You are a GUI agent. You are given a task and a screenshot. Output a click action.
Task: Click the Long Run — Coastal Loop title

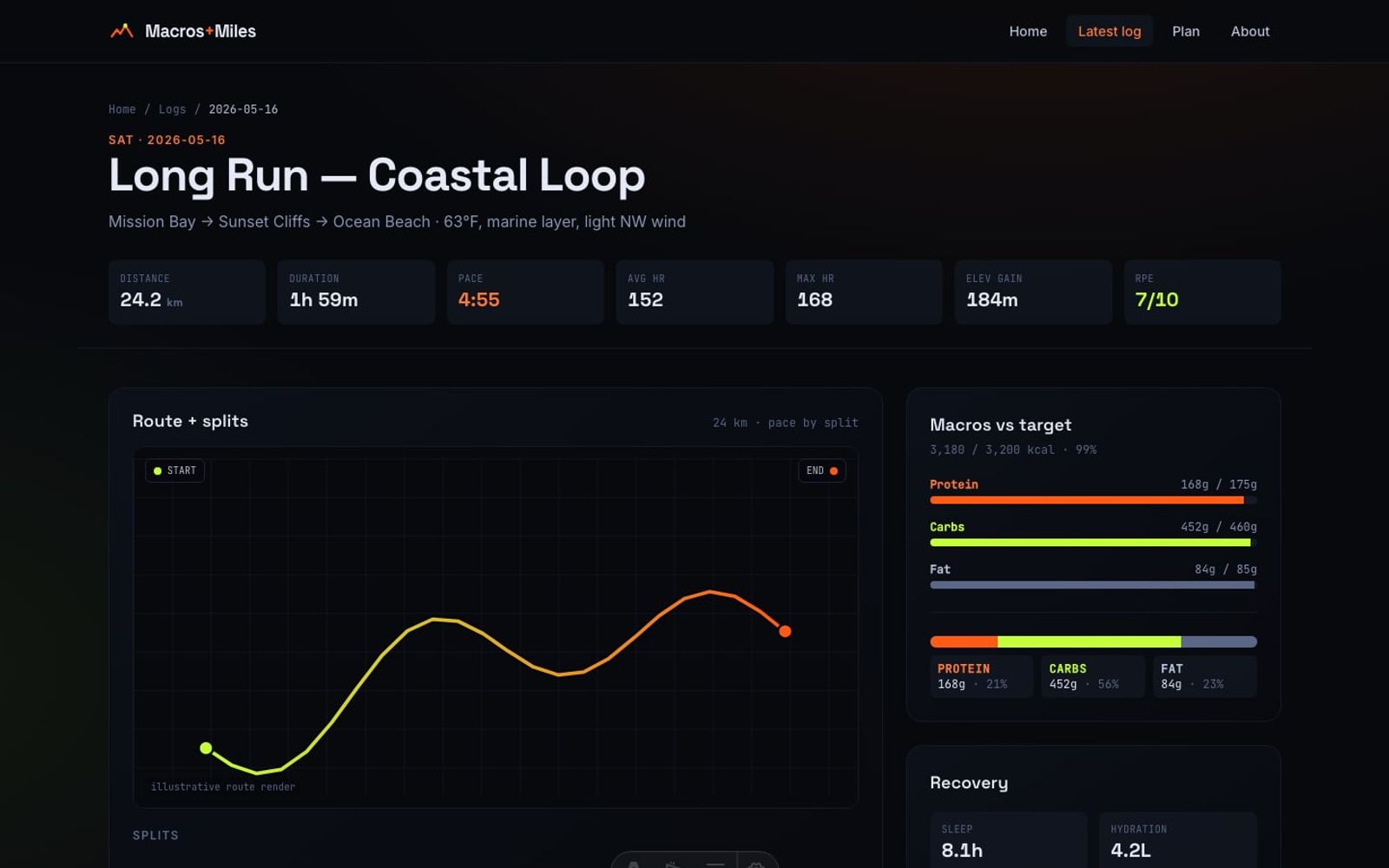click(377, 175)
